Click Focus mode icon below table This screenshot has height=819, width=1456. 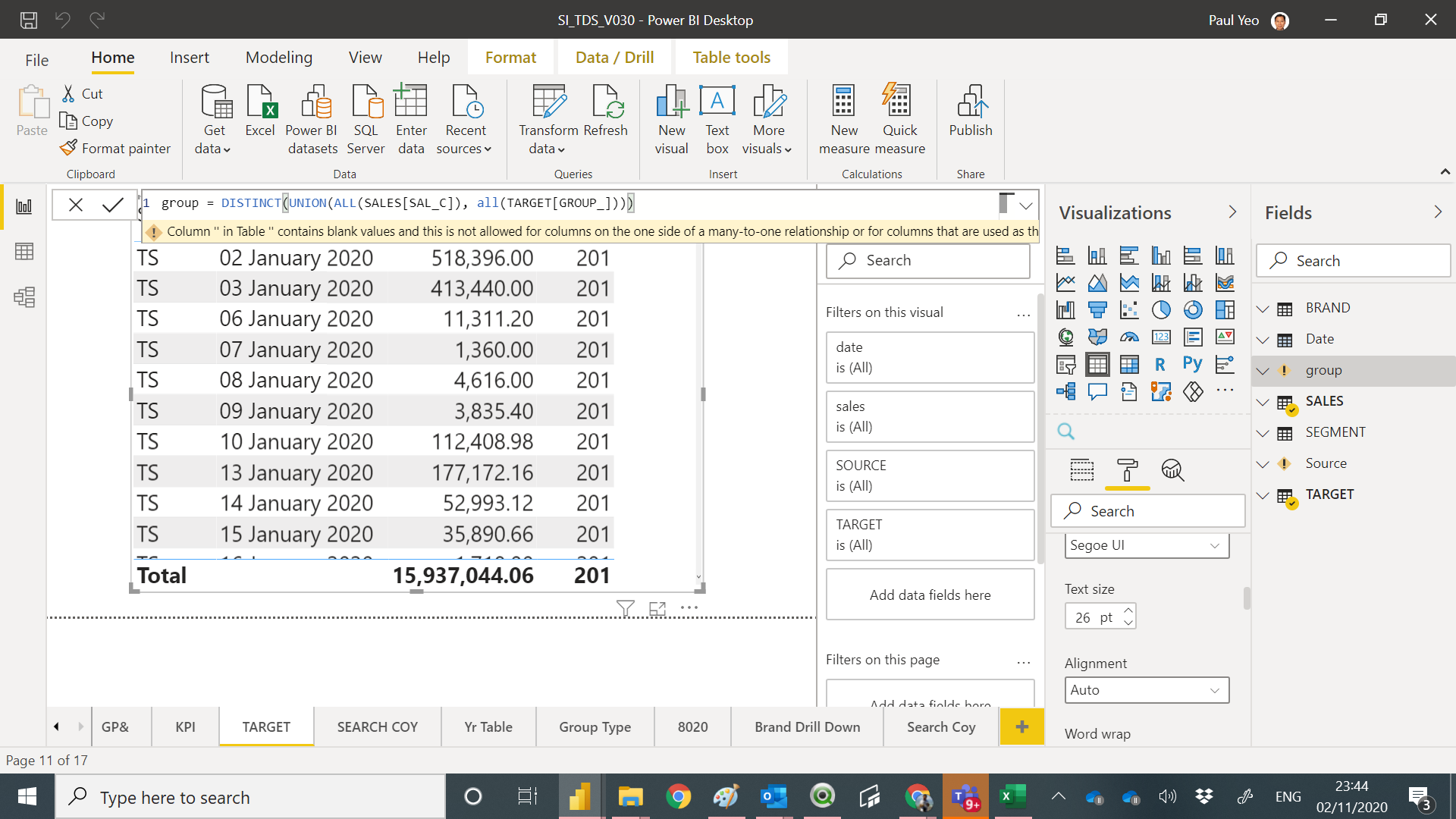657,608
